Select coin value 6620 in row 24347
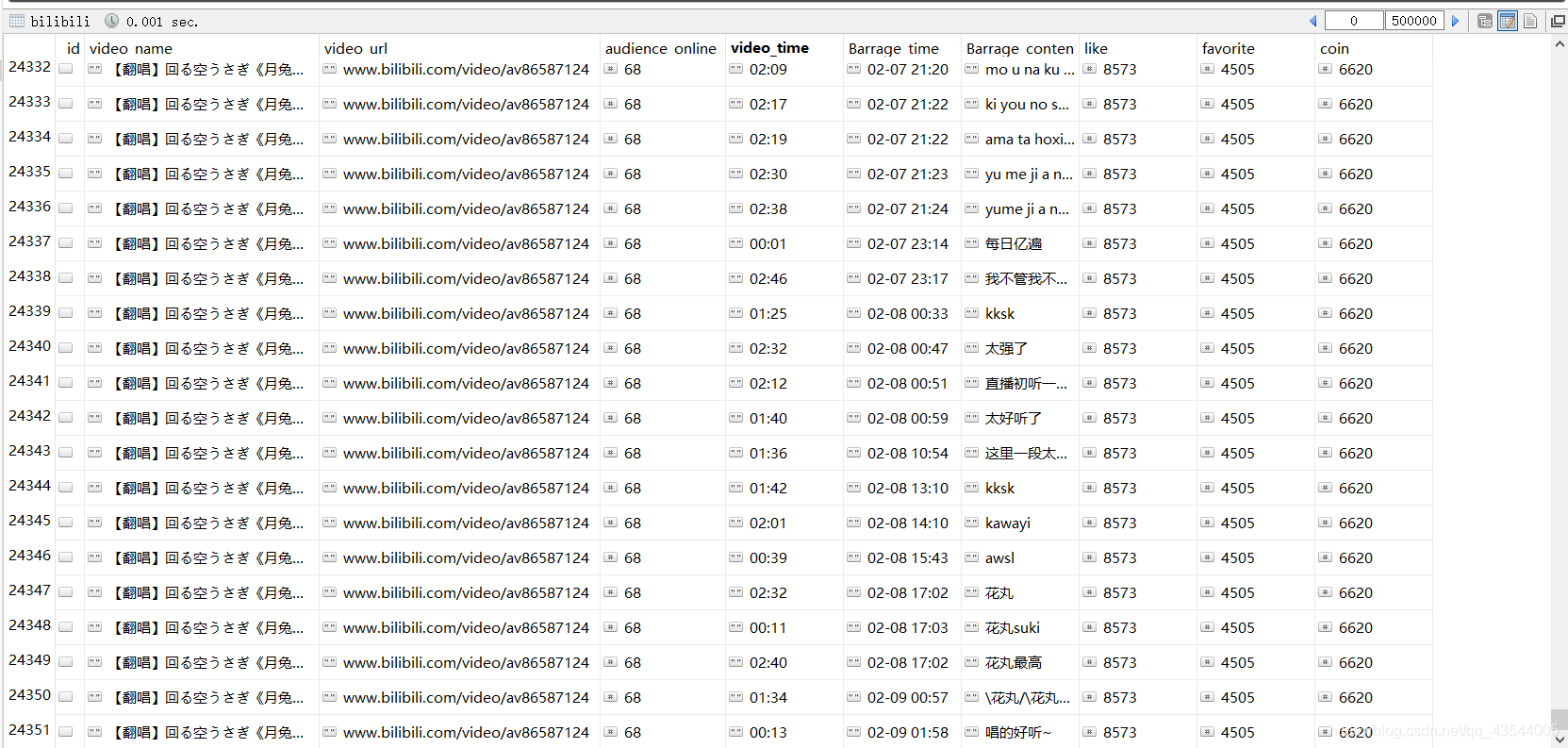The image size is (1568, 748). point(1356,593)
